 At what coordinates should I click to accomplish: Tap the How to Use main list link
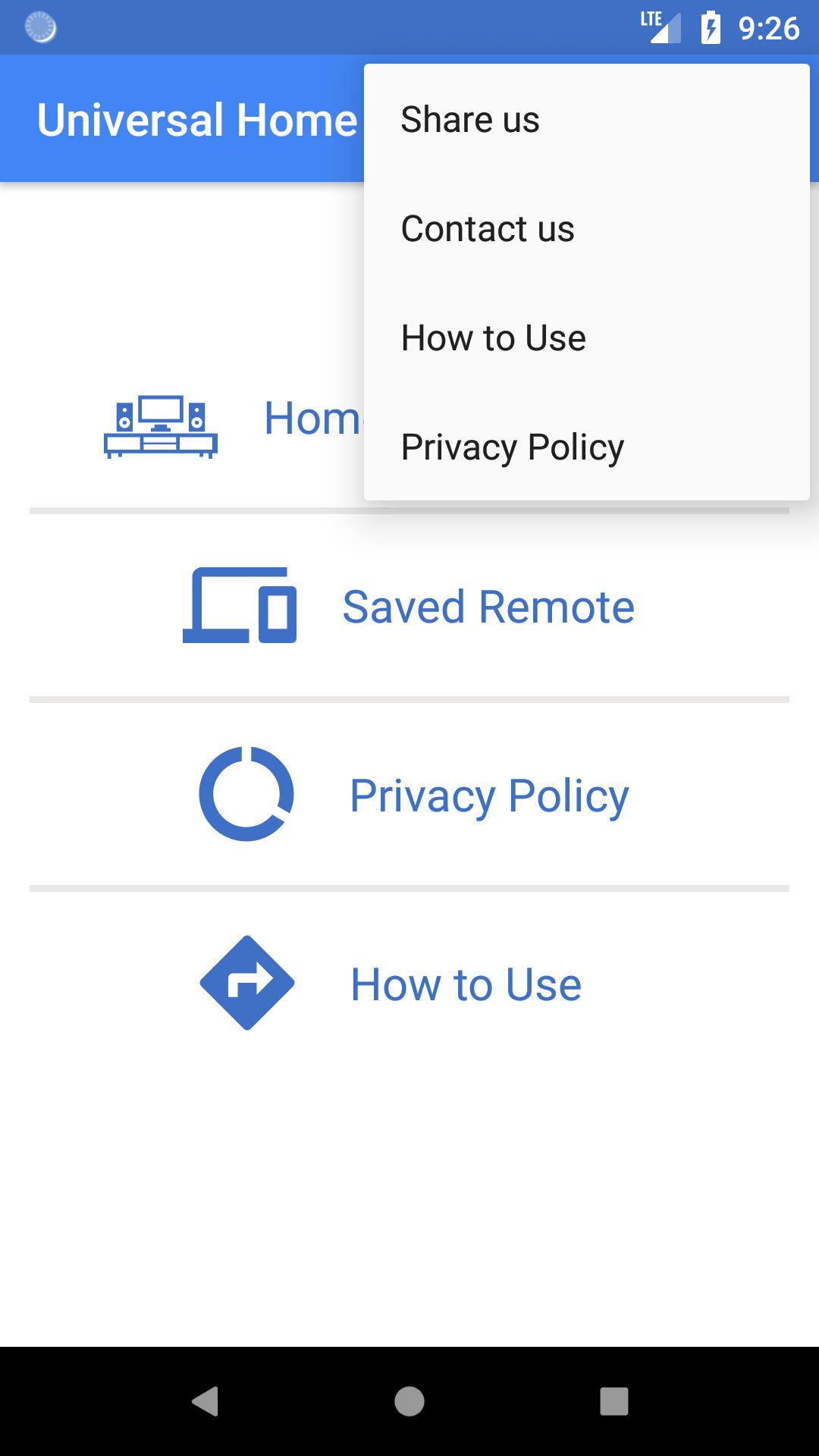tap(466, 984)
